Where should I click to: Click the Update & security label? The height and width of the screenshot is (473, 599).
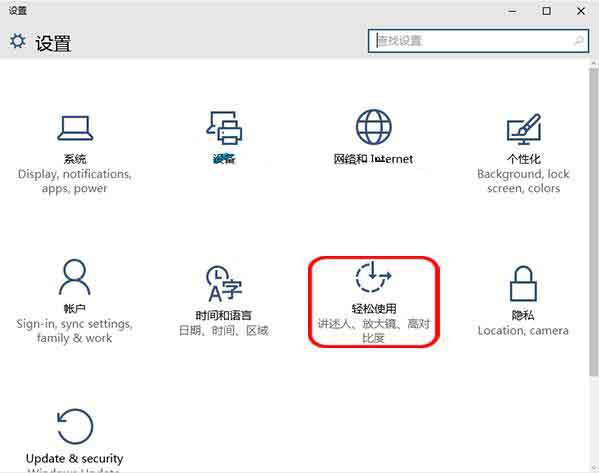point(74,458)
